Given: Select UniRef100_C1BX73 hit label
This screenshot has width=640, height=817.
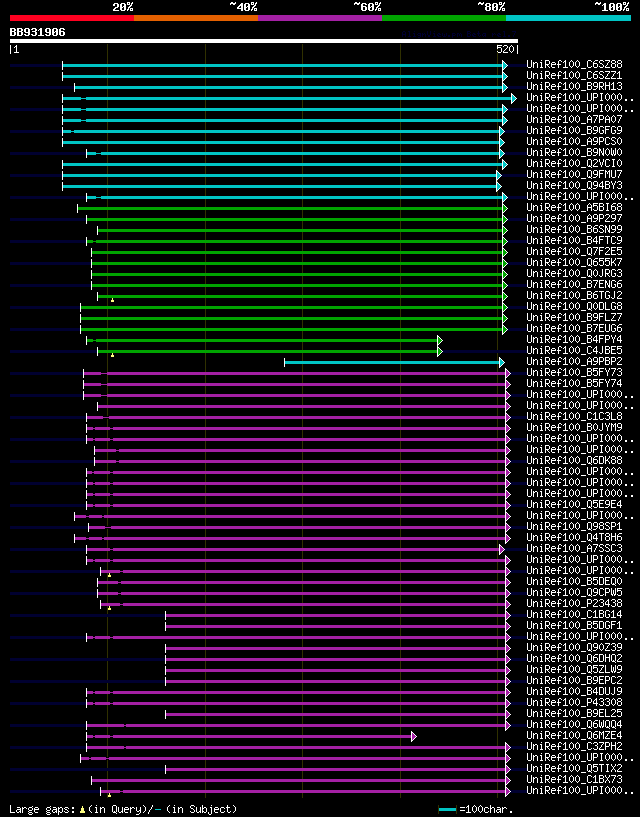Looking at the screenshot, I should (574, 779).
